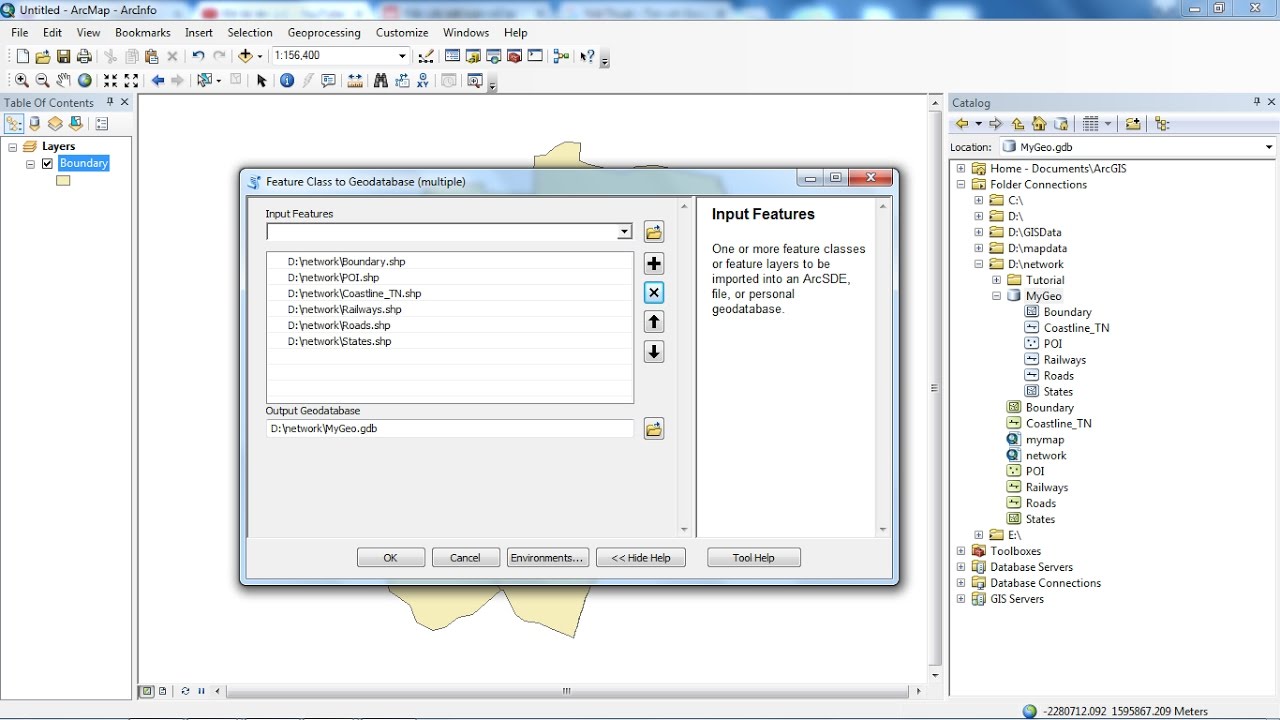This screenshot has width=1280, height=720.
Task: Click the map horizontal scrollbar
Action: pos(566,691)
